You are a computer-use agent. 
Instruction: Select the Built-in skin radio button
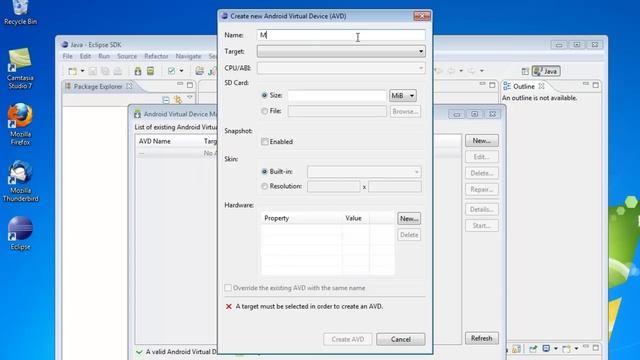tap(264, 172)
